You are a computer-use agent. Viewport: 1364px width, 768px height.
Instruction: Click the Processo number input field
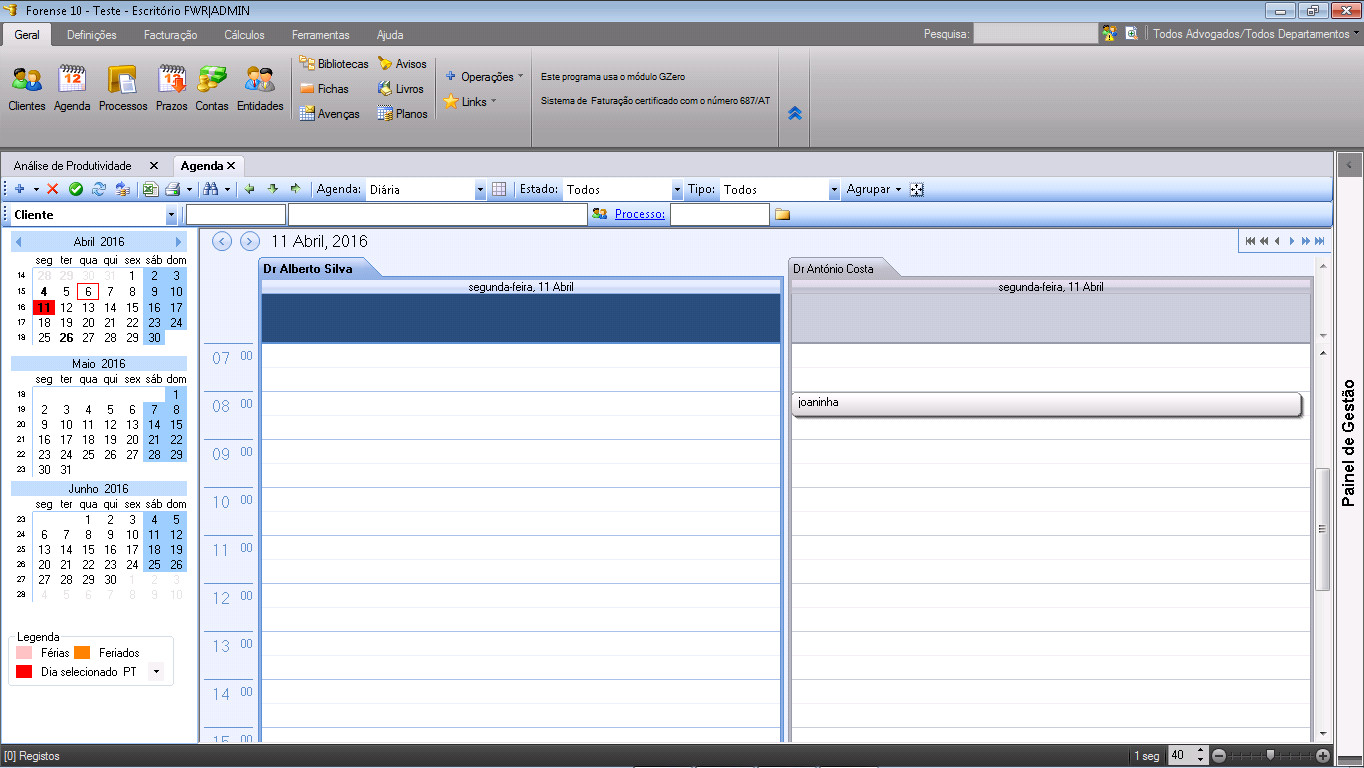(x=720, y=215)
